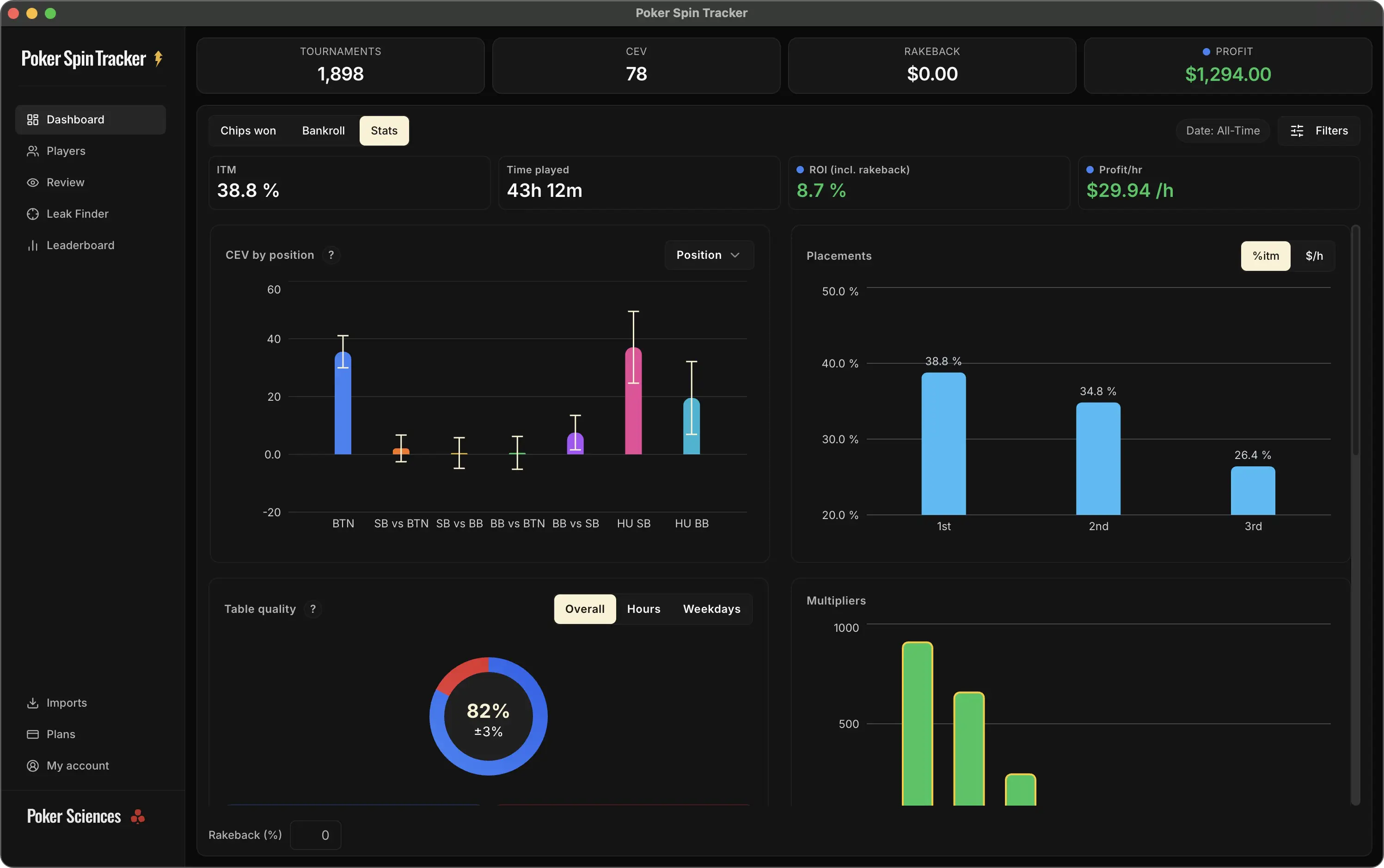Click the Poker Sciences logo link

click(86, 816)
